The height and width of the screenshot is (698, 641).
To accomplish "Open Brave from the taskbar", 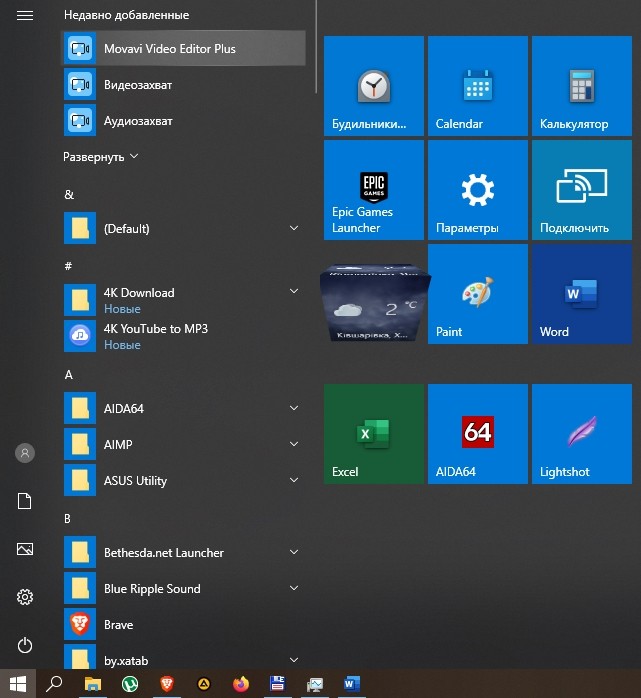I will (x=167, y=683).
